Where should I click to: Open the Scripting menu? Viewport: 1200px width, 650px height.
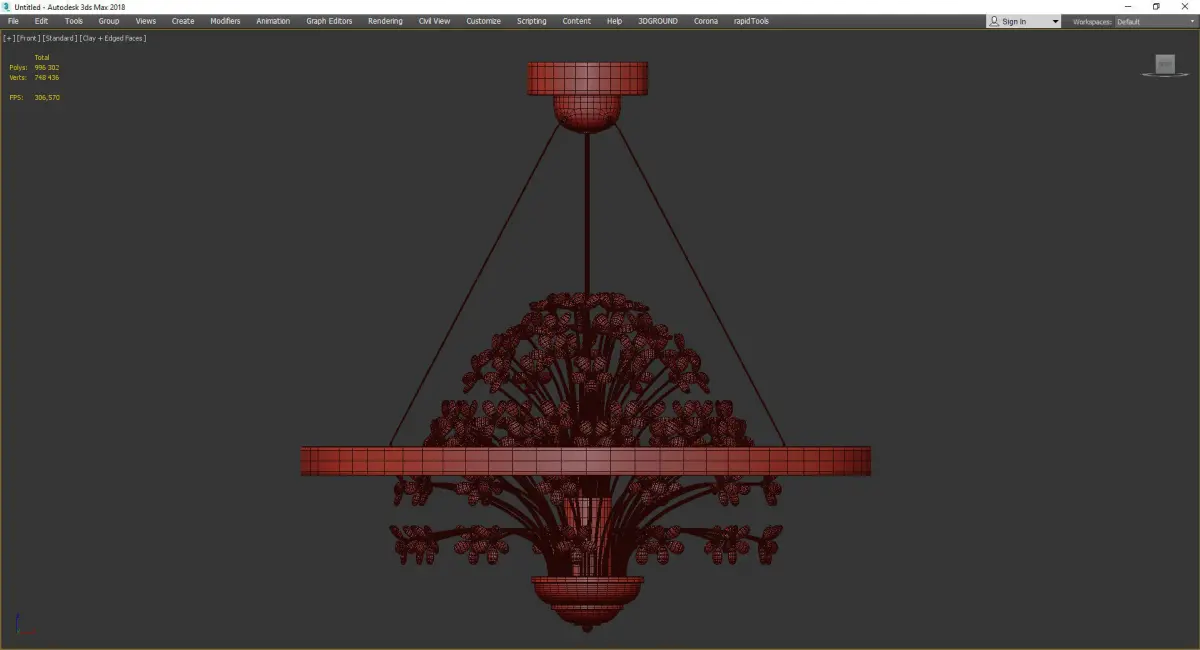click(x=531, y=21)
